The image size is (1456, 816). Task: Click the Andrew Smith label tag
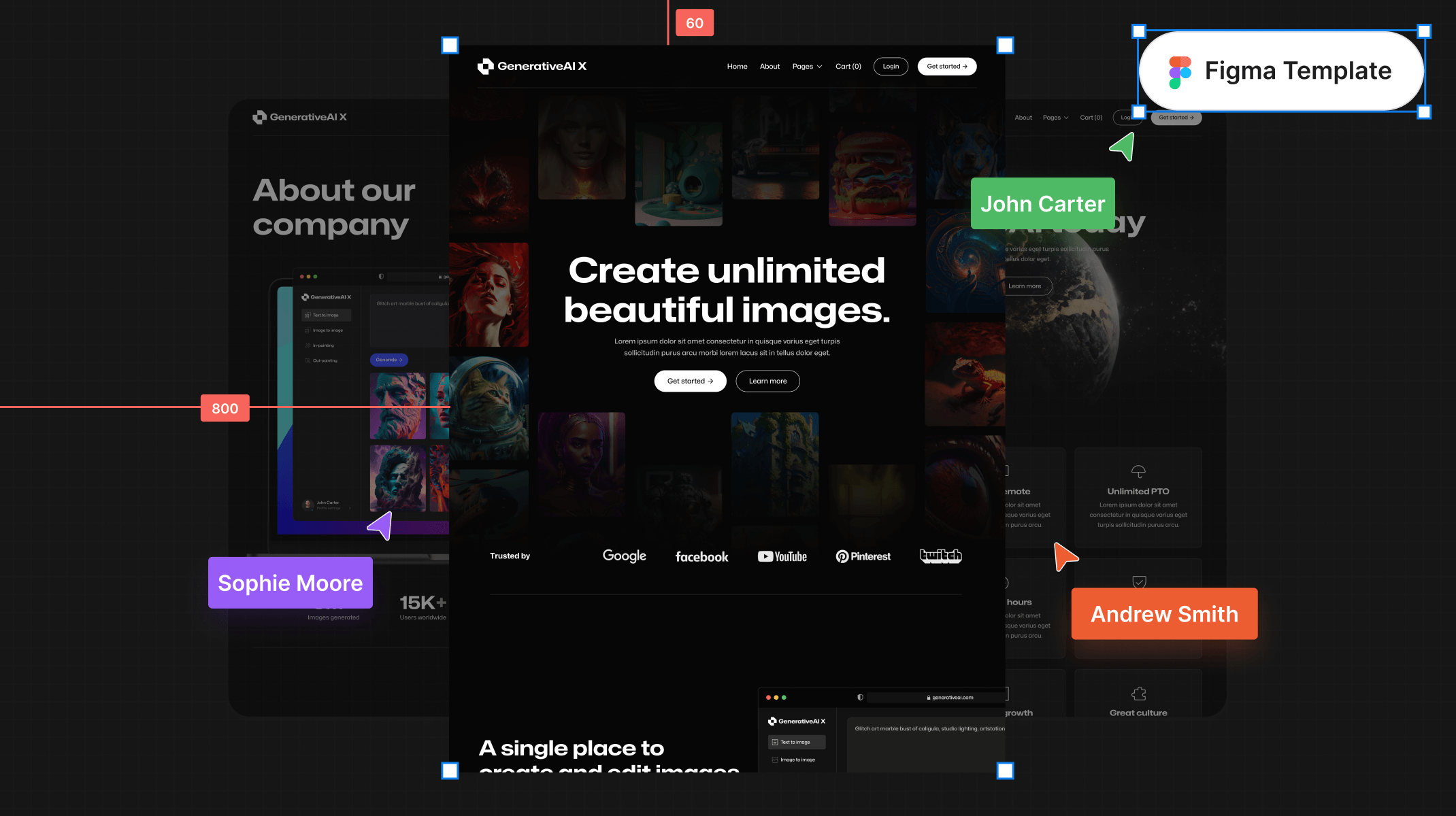[1163, 615]
